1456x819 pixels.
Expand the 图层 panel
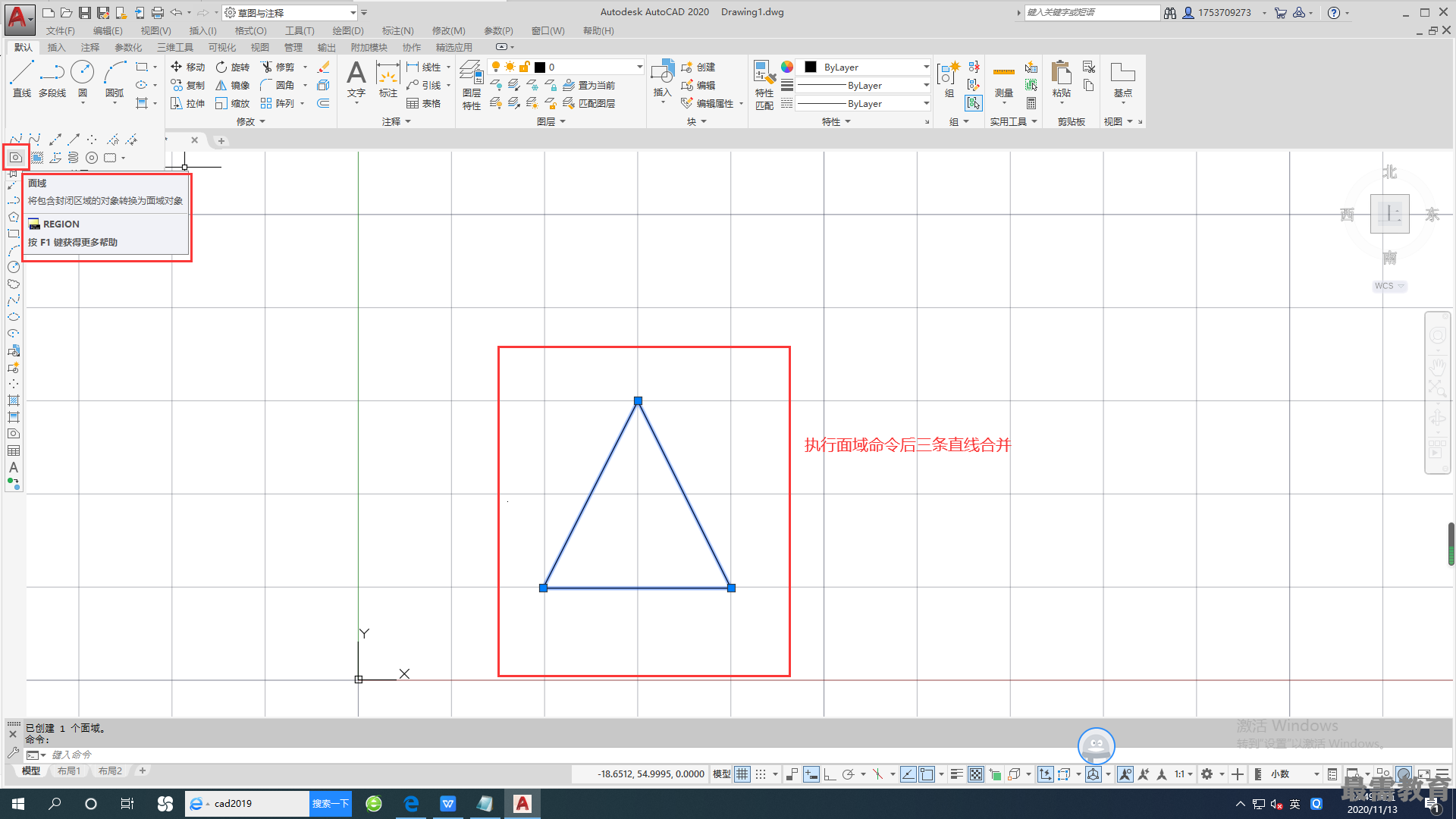pyautogui.click(x=551, y=121)
